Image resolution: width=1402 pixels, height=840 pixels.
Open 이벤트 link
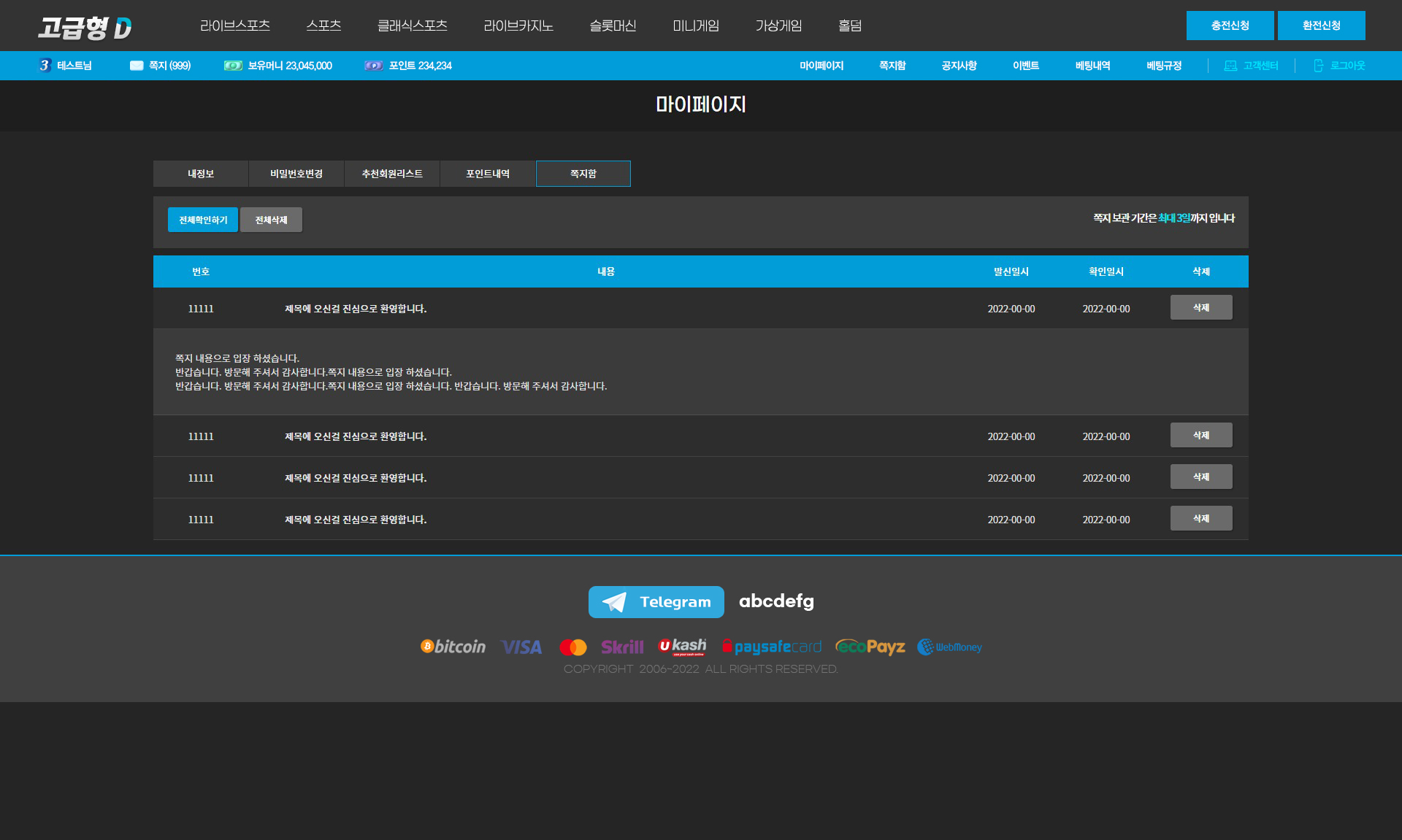coord(1026,66)
